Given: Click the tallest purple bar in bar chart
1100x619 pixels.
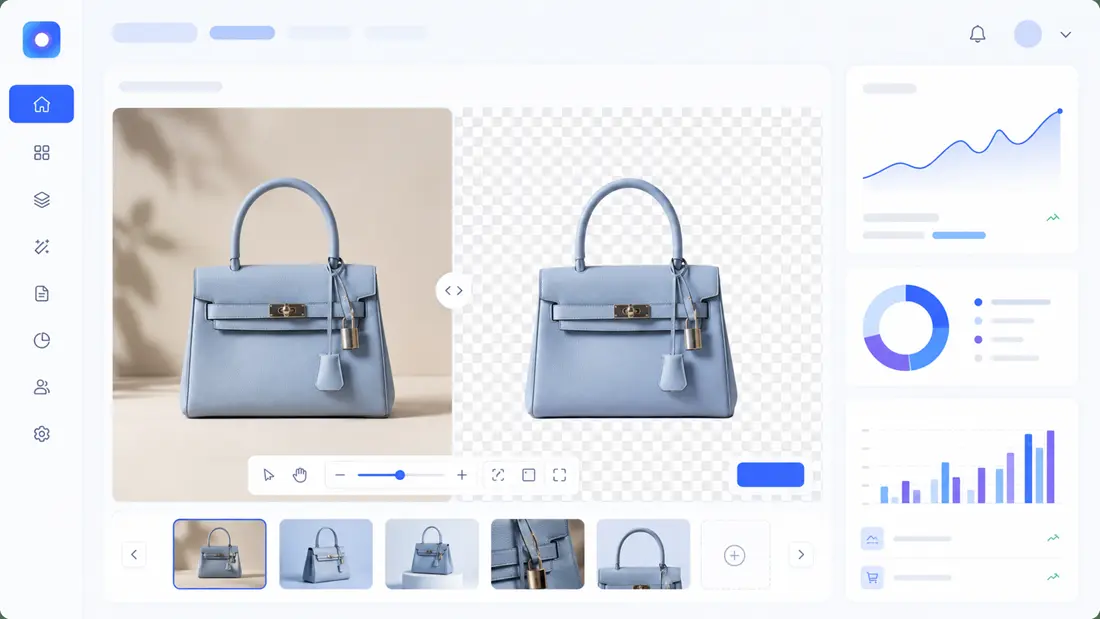Looking at the screenshot, I should [x=1050, y=467].
